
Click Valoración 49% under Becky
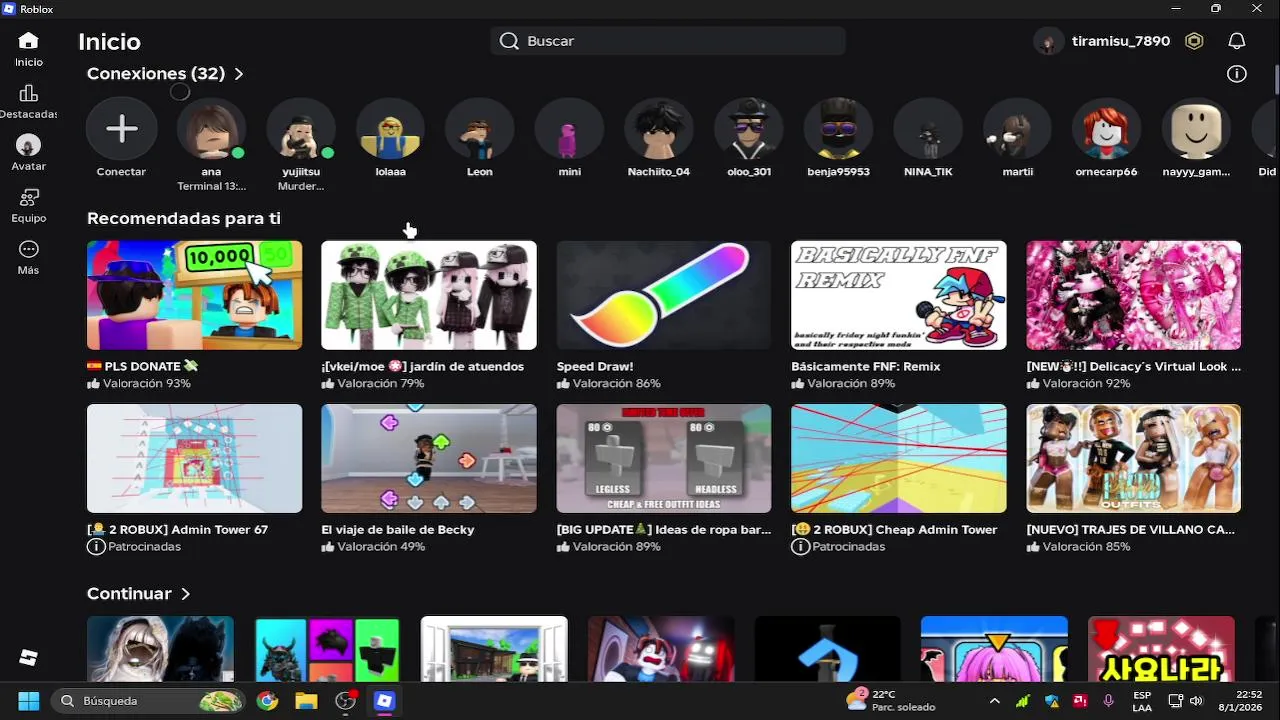coord(373,547)
